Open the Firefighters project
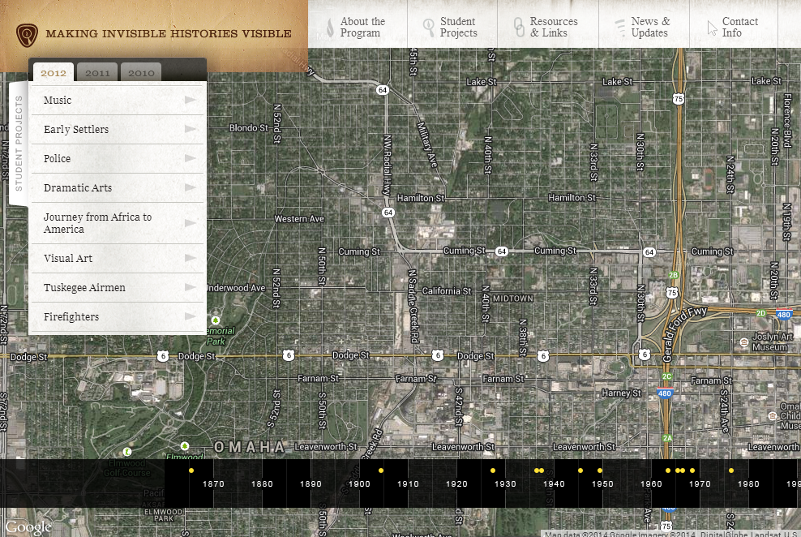The width and height of the screenshot is (801, 537). coord(118,317)
